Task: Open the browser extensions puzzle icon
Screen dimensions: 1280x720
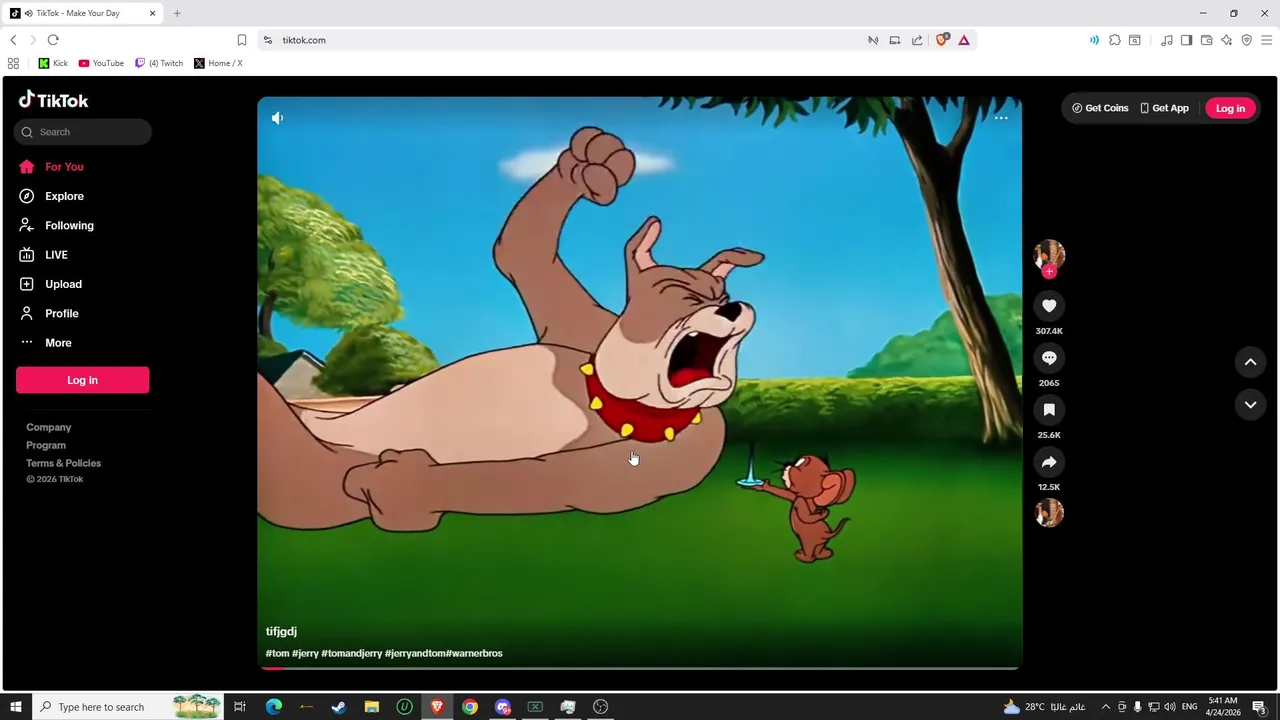Action: pyautogui.click(x=1115, y=40)
